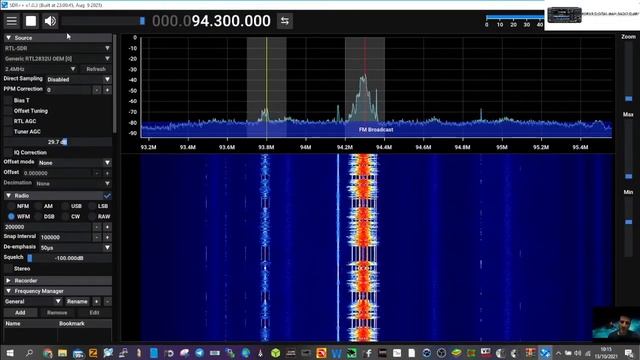Click the Edit bookmark button
The image size is (640, 360).
coord(94,313)
